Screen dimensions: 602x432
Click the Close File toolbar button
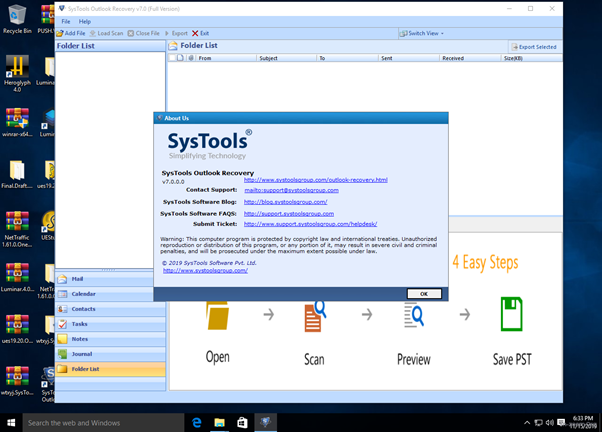144,33
